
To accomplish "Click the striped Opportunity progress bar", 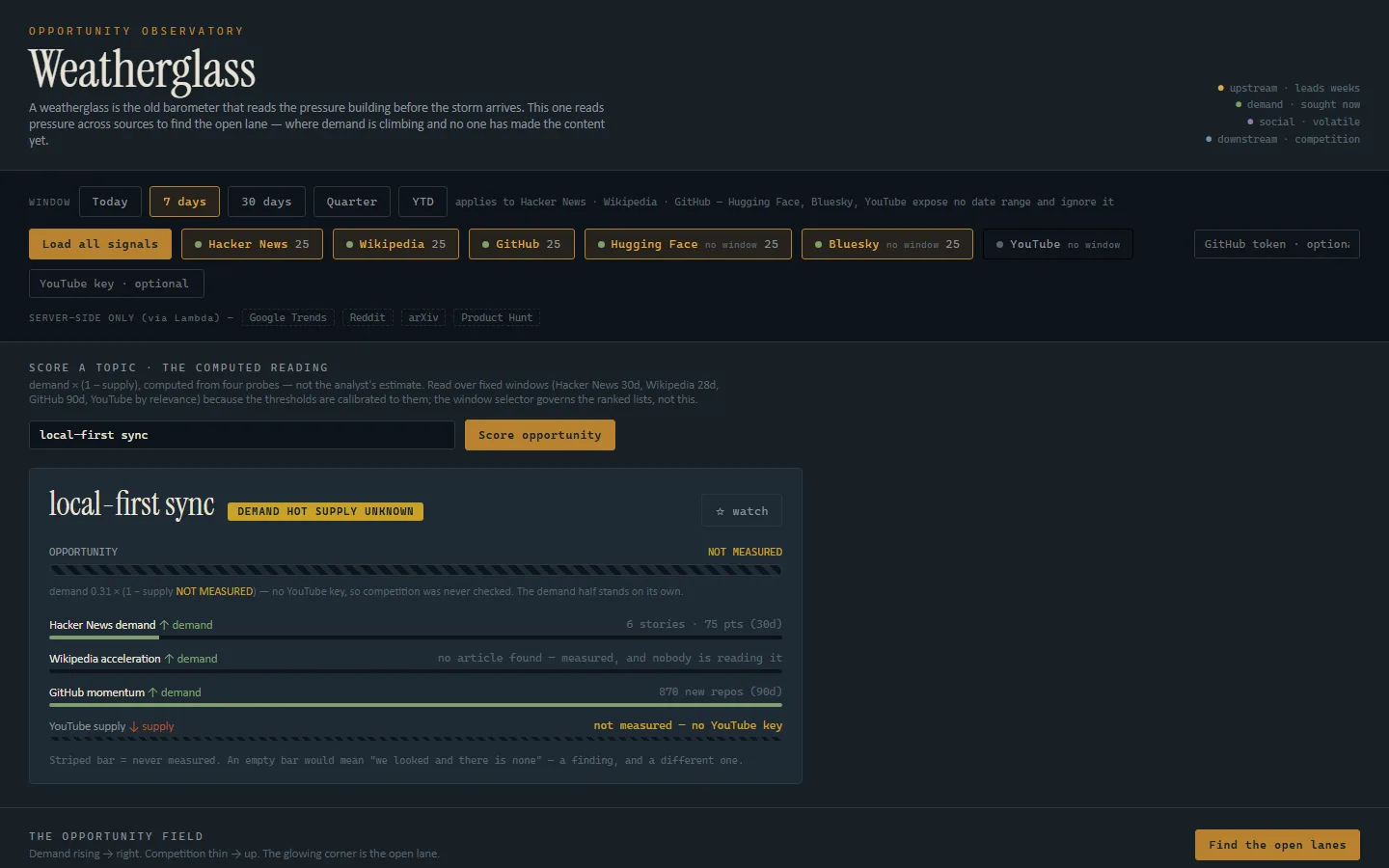I will (x=416, y=570).
